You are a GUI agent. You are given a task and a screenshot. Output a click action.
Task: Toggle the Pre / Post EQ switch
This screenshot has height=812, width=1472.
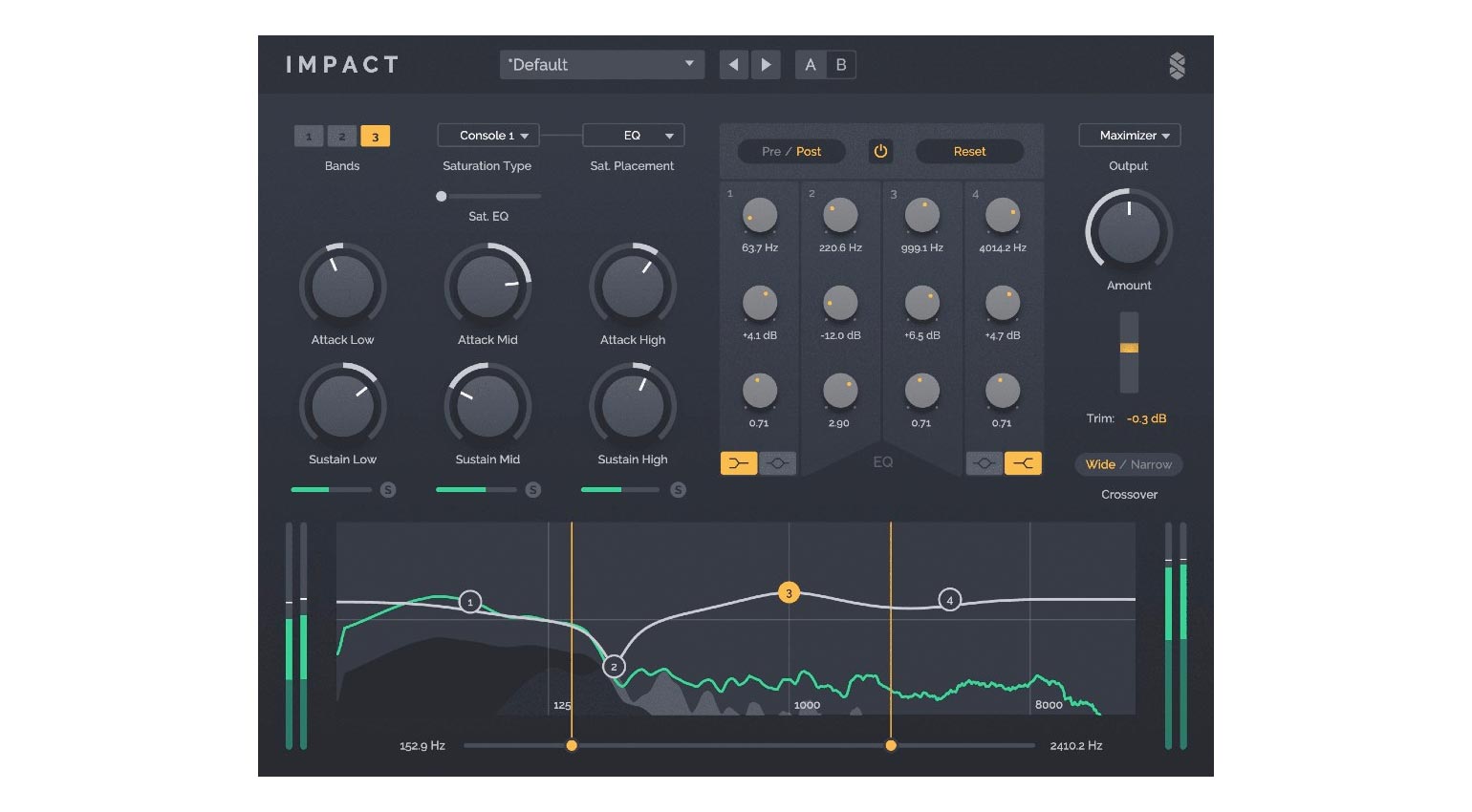pos(791,151)
